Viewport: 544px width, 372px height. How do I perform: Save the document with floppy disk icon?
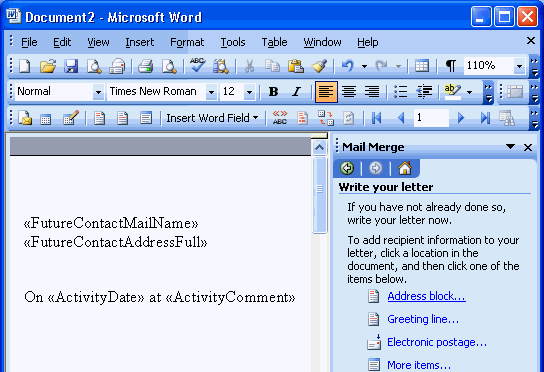(x=71, y=66)
